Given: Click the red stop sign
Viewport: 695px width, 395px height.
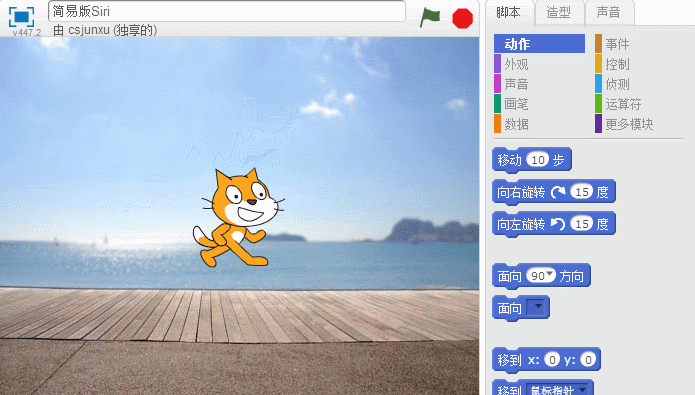Looking at the screenshot, I should [462, 19].
